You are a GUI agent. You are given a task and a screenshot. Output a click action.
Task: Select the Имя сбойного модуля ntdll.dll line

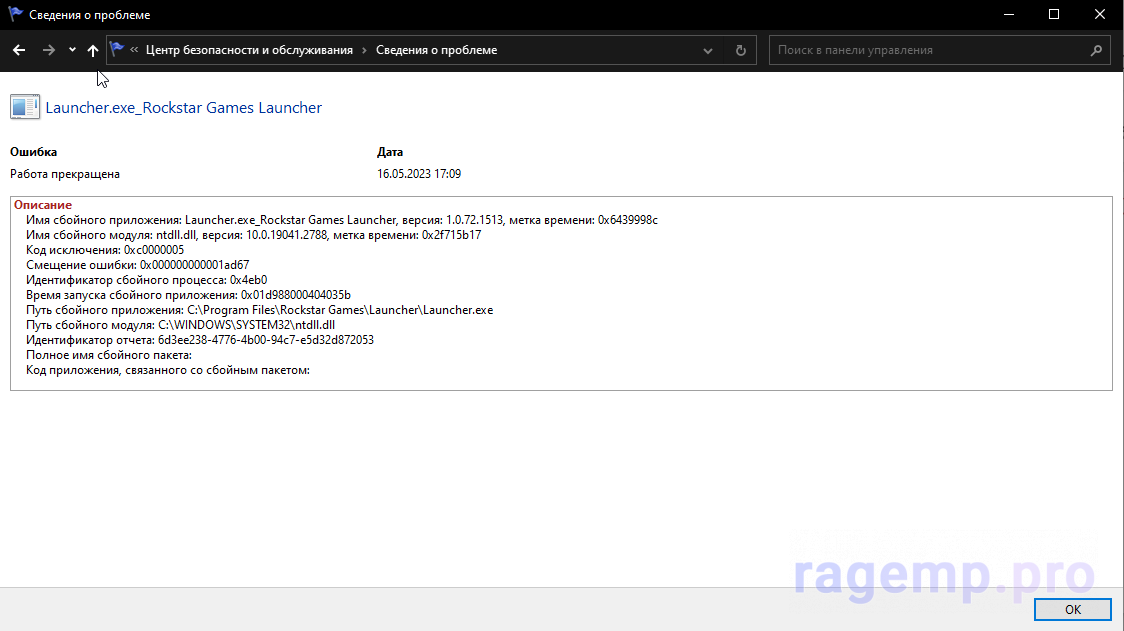(254, 235)
